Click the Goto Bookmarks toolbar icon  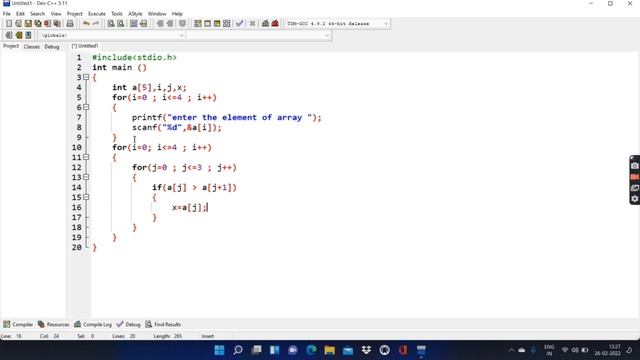[x=28, y=35]
